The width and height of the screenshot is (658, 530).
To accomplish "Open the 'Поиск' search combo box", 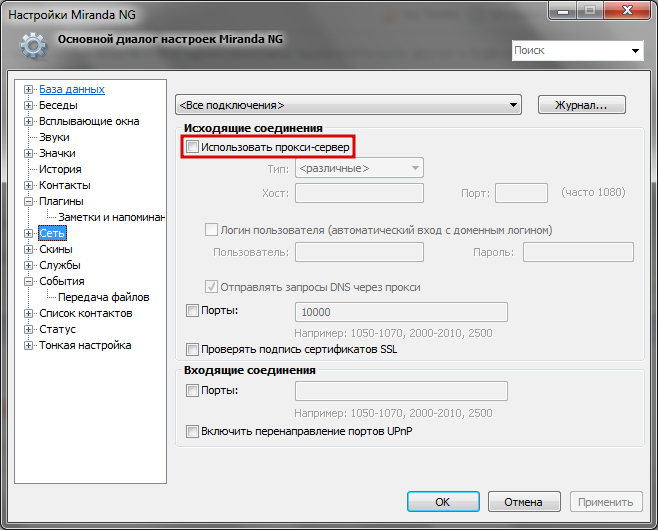I will pos(577,50).
